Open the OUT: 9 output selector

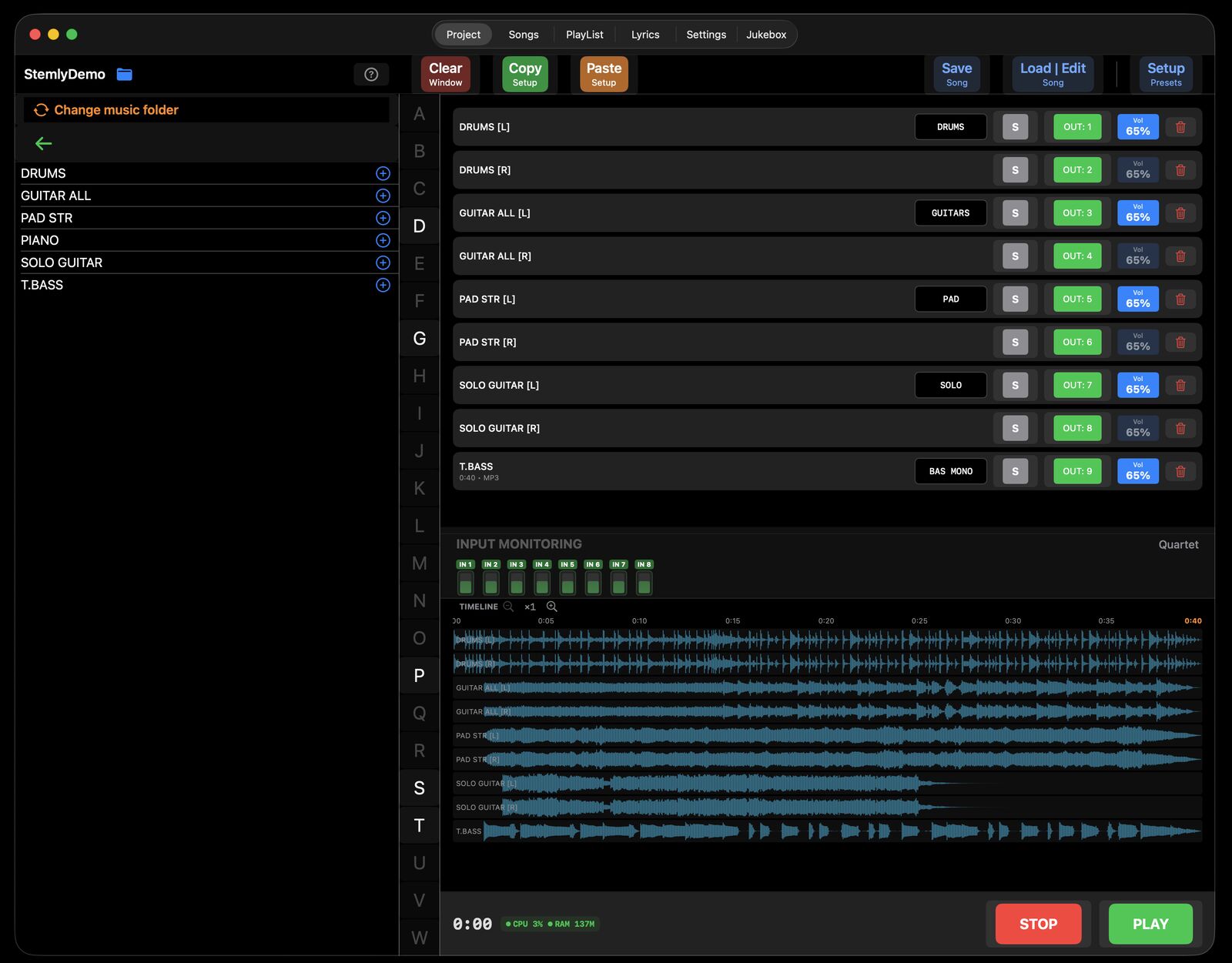1077,472
